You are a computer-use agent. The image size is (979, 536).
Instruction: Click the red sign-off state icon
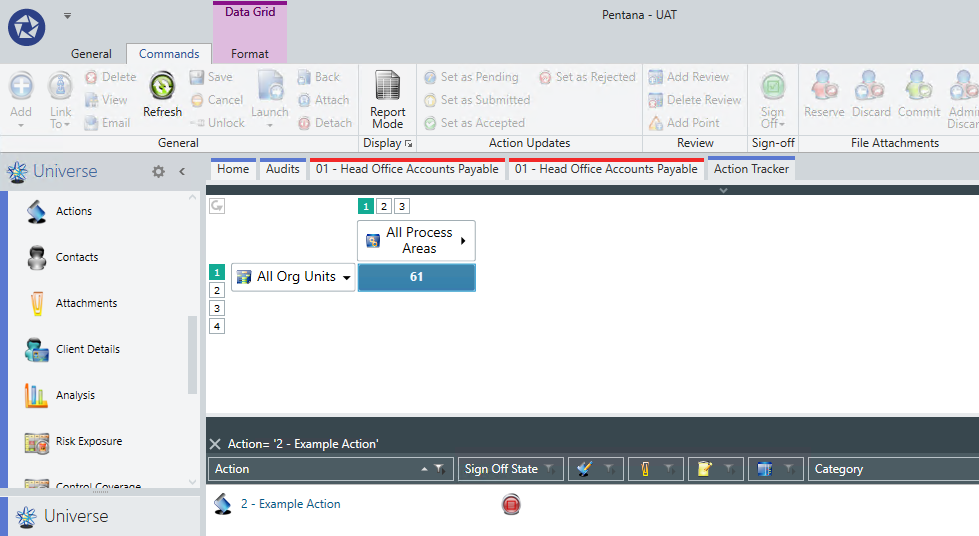coord(511,504)
